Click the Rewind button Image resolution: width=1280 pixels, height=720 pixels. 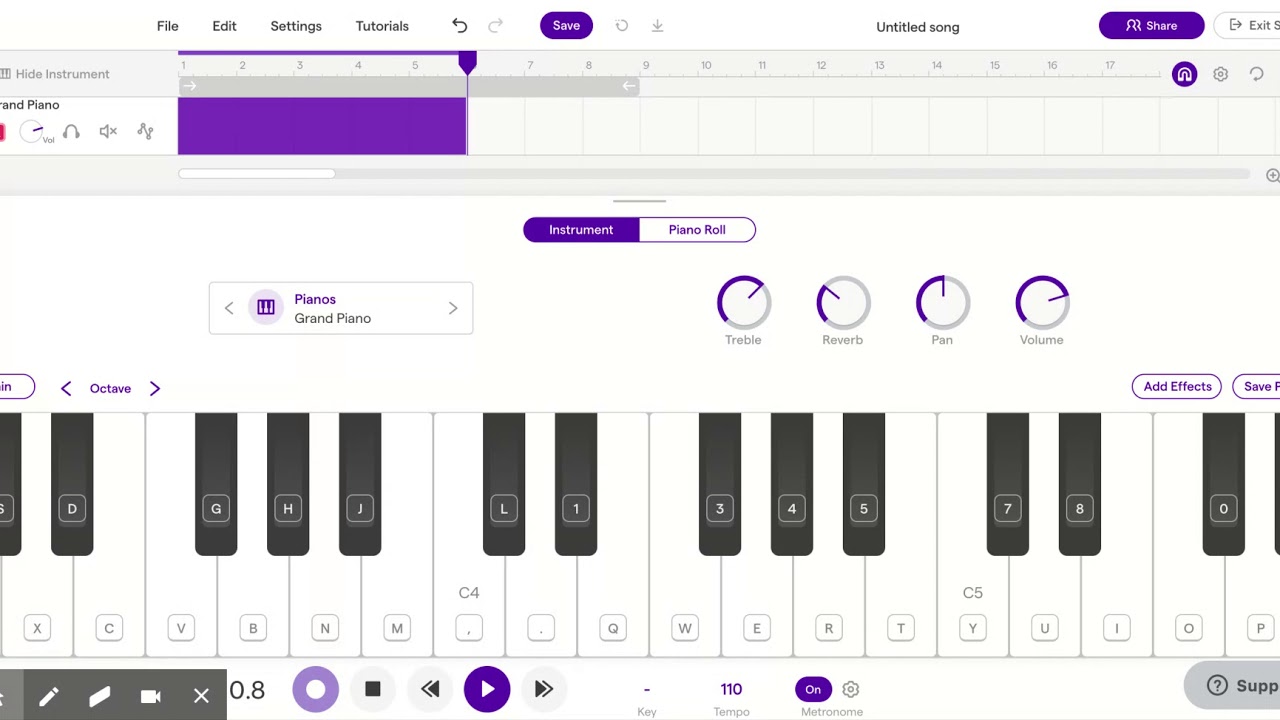[430, 689]
